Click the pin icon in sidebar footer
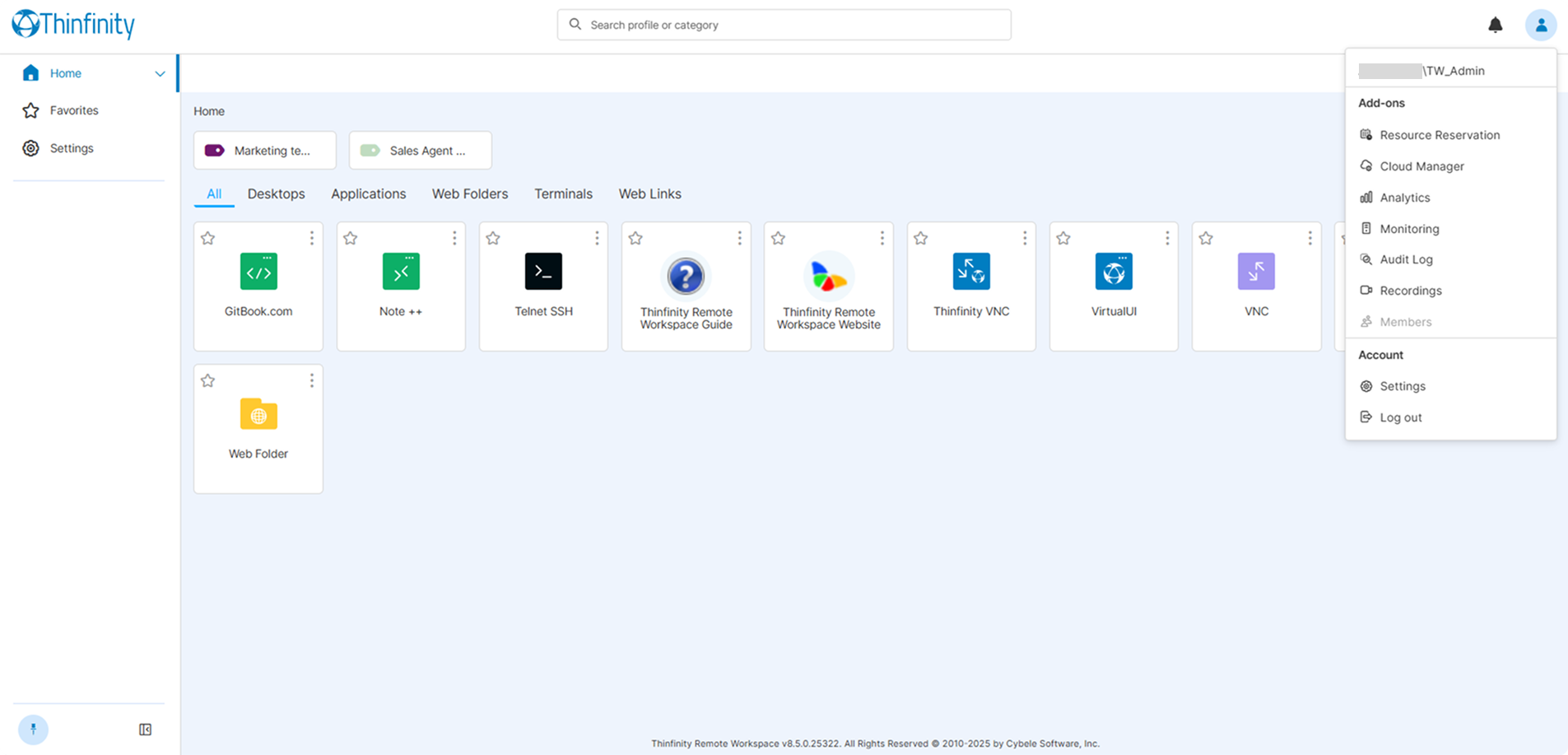Screen dimensions: 1568x755 click(34, 729)
